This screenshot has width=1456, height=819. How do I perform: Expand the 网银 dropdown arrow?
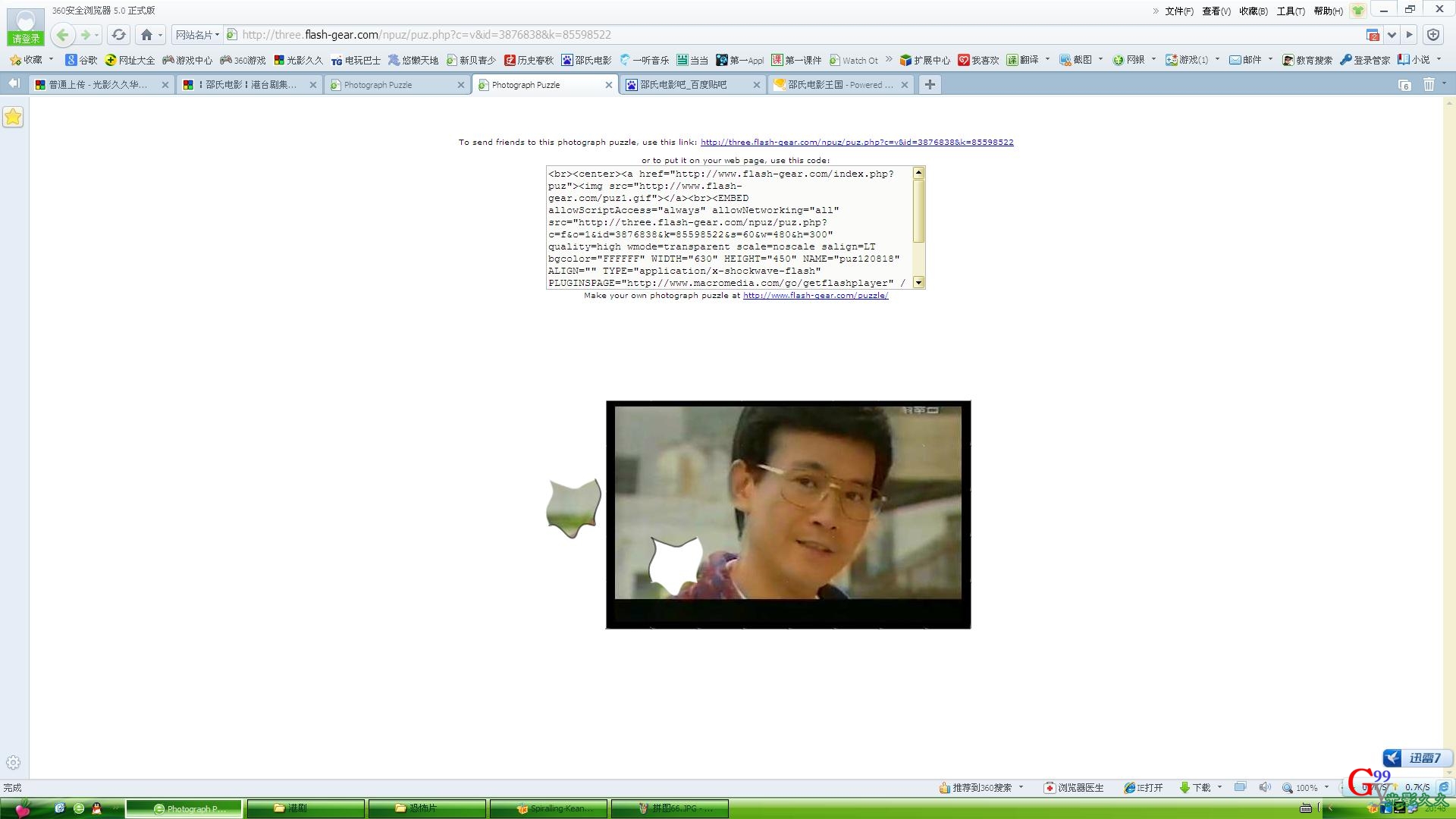point(1153,59)
